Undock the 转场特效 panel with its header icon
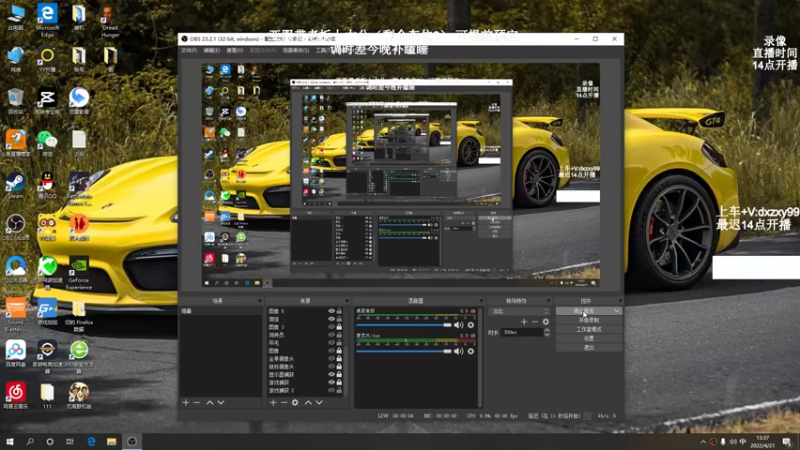The height and width of the screenshot is (450, 800). pyautogui.click(x=549, y=301)
